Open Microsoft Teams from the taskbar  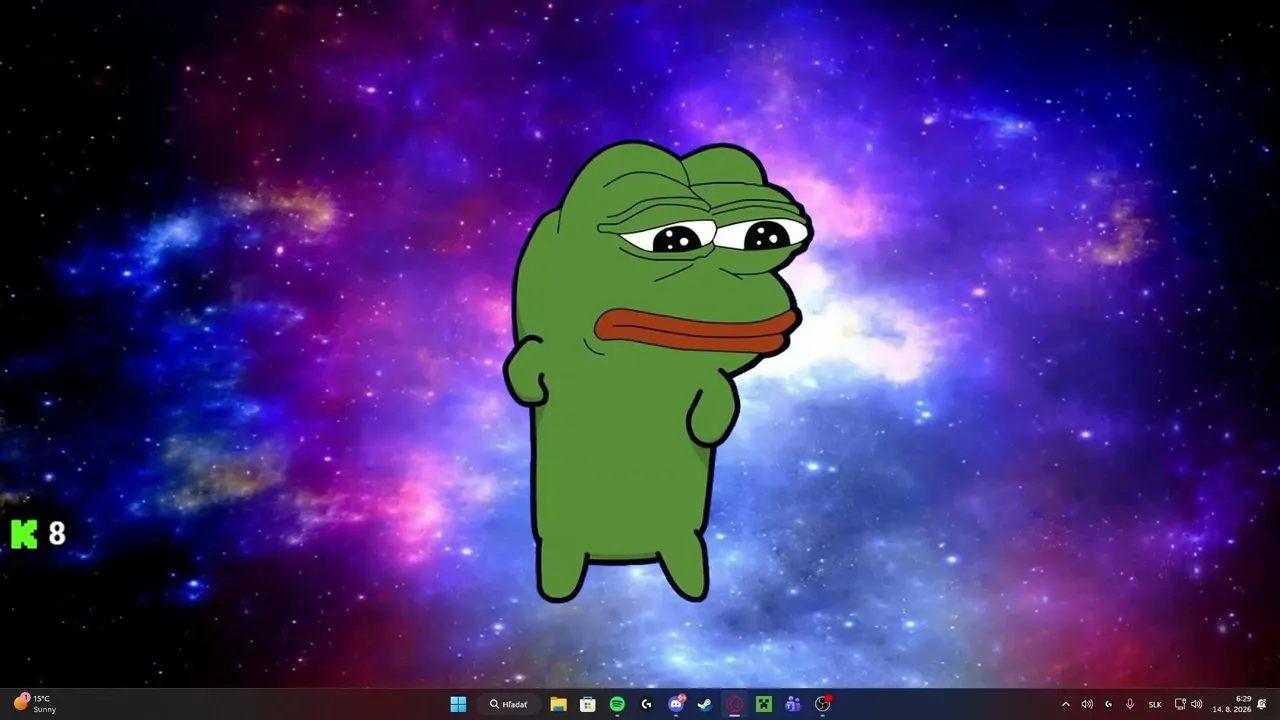[793, 704]
